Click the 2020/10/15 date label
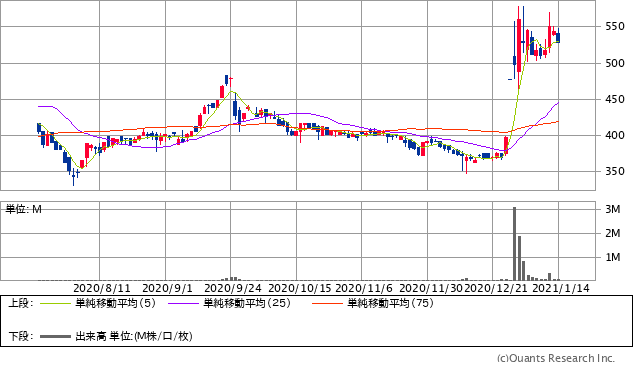The height and width of the screenshot is (371, 633). click(300, 288)
